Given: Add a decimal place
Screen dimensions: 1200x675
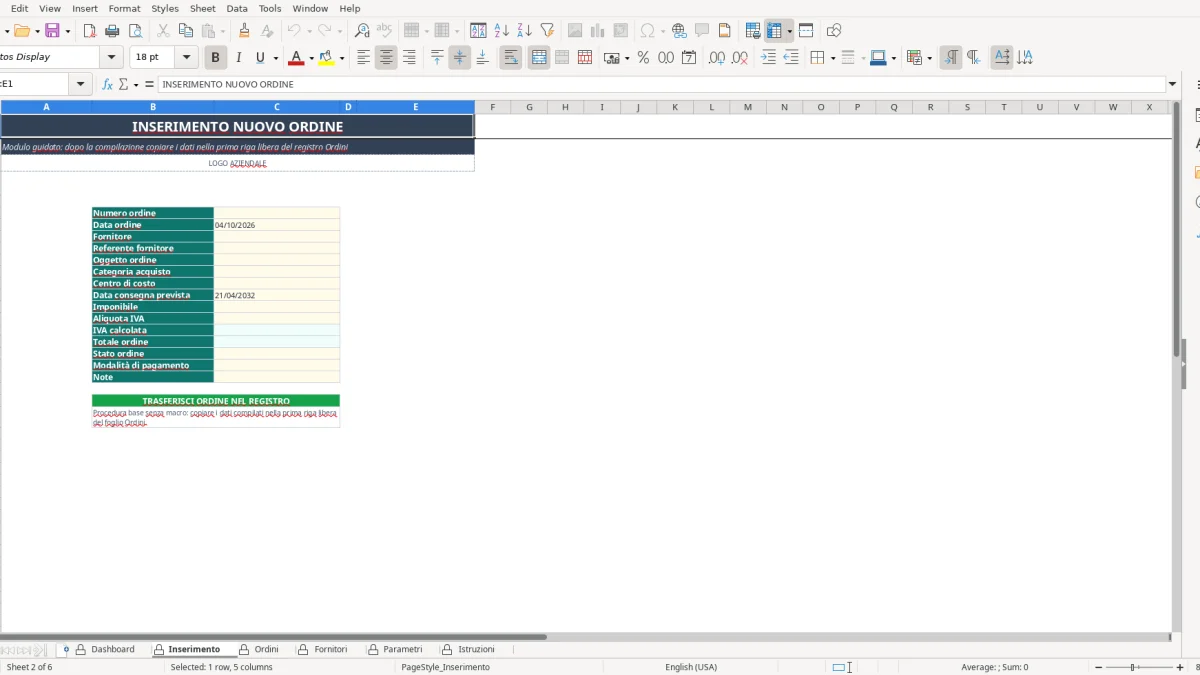Looking at the screenshot, I should pyautogui.click(x=717, y=58).
